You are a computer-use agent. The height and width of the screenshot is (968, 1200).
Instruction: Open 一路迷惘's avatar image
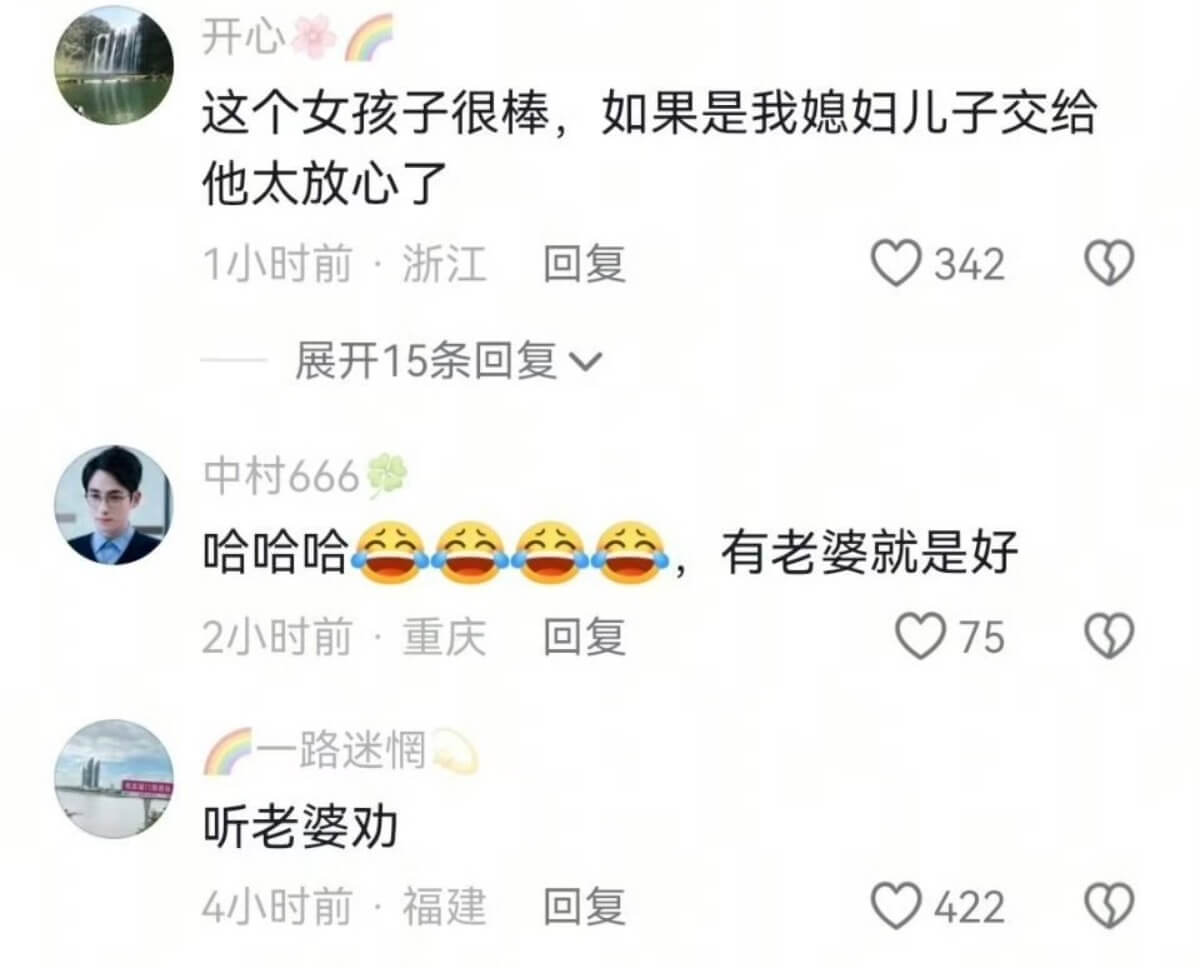pyautogui.click(x=113, y=779)
